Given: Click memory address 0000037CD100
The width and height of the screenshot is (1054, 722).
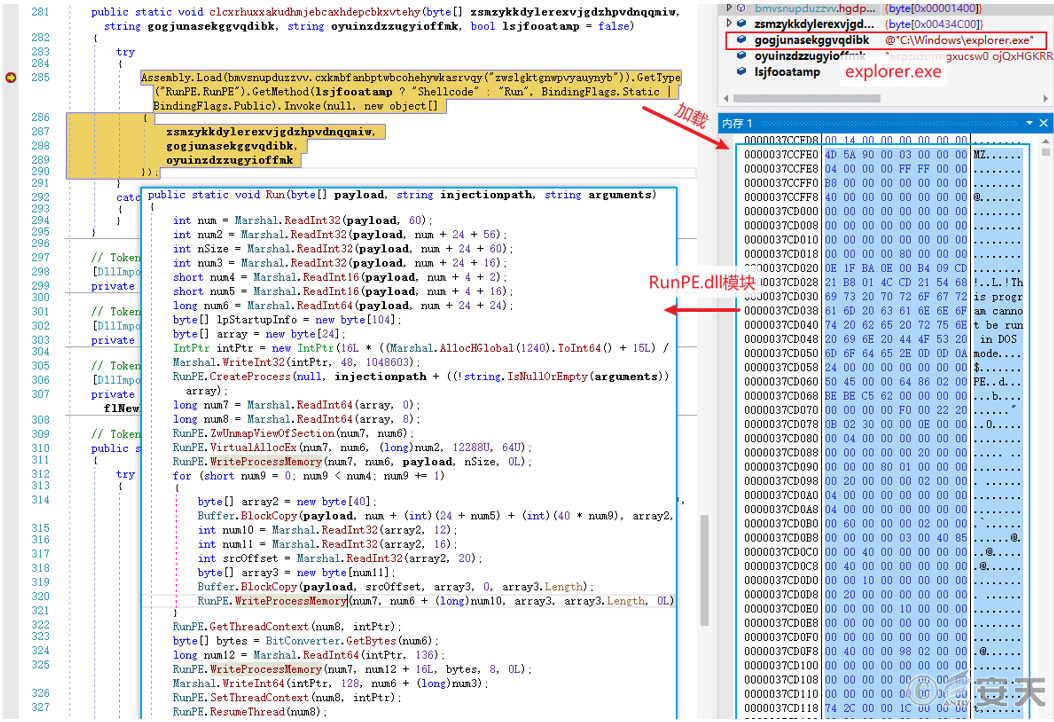Looking at the screenshot, I should [x=781, y=666].
